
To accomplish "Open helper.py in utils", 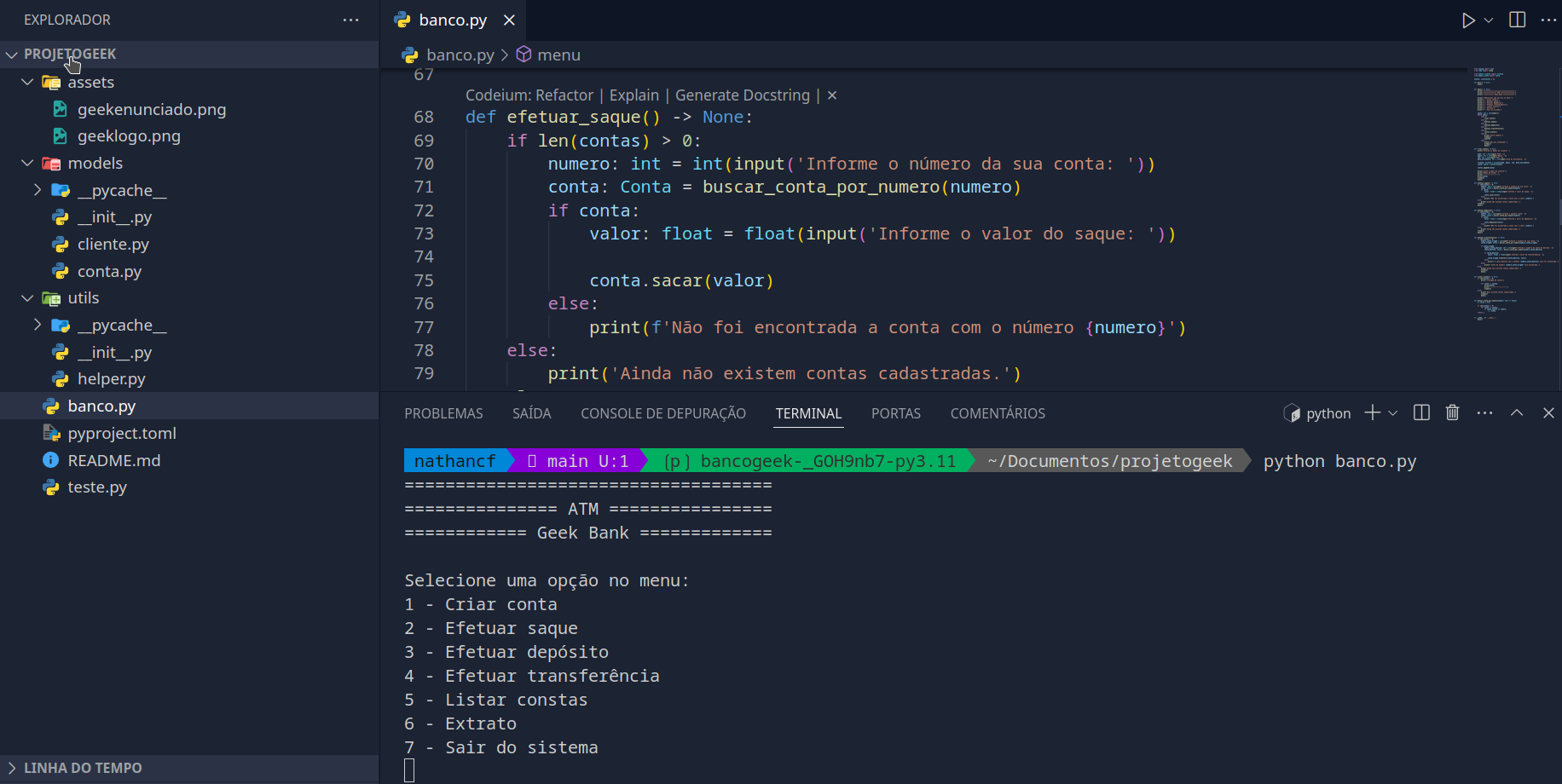I will tap(189, 379).
